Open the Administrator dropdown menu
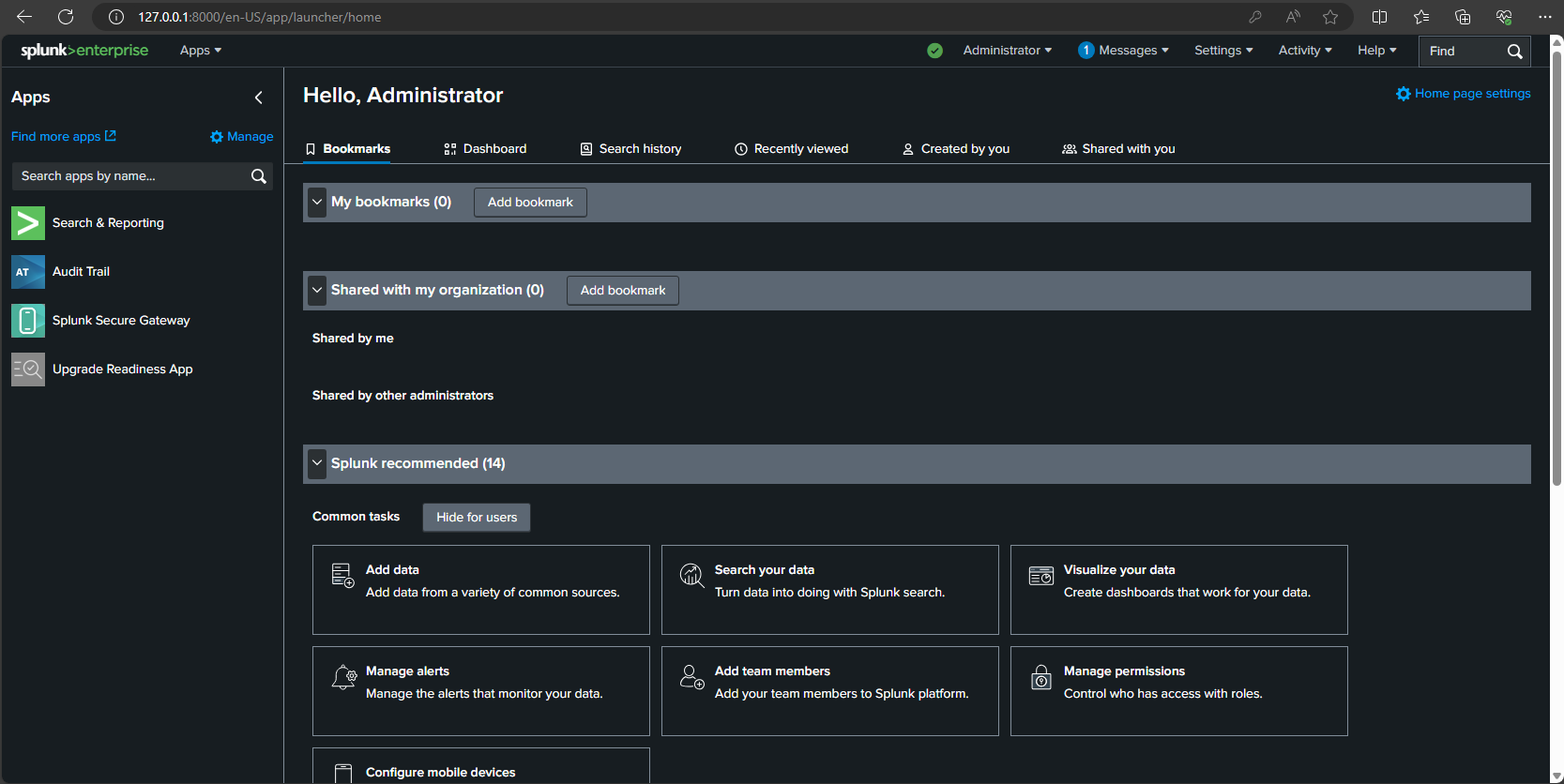Image resolution: width=1564 pixels, height=784 pixels. tap(1008, 51)
